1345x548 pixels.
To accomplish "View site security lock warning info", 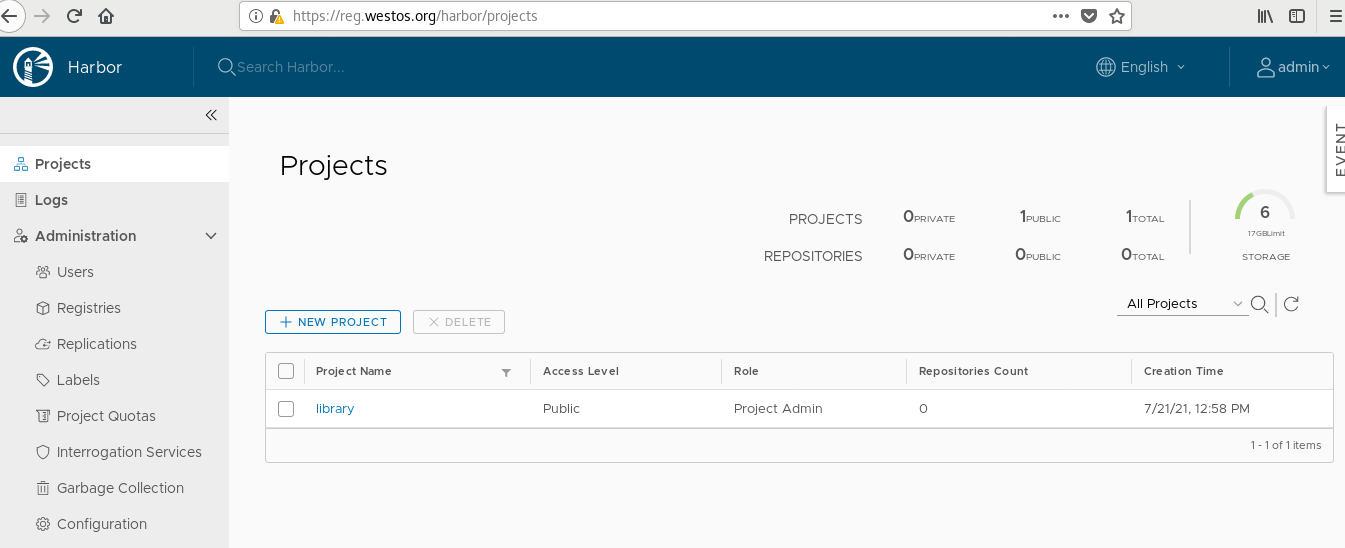I will click(276, 16).
